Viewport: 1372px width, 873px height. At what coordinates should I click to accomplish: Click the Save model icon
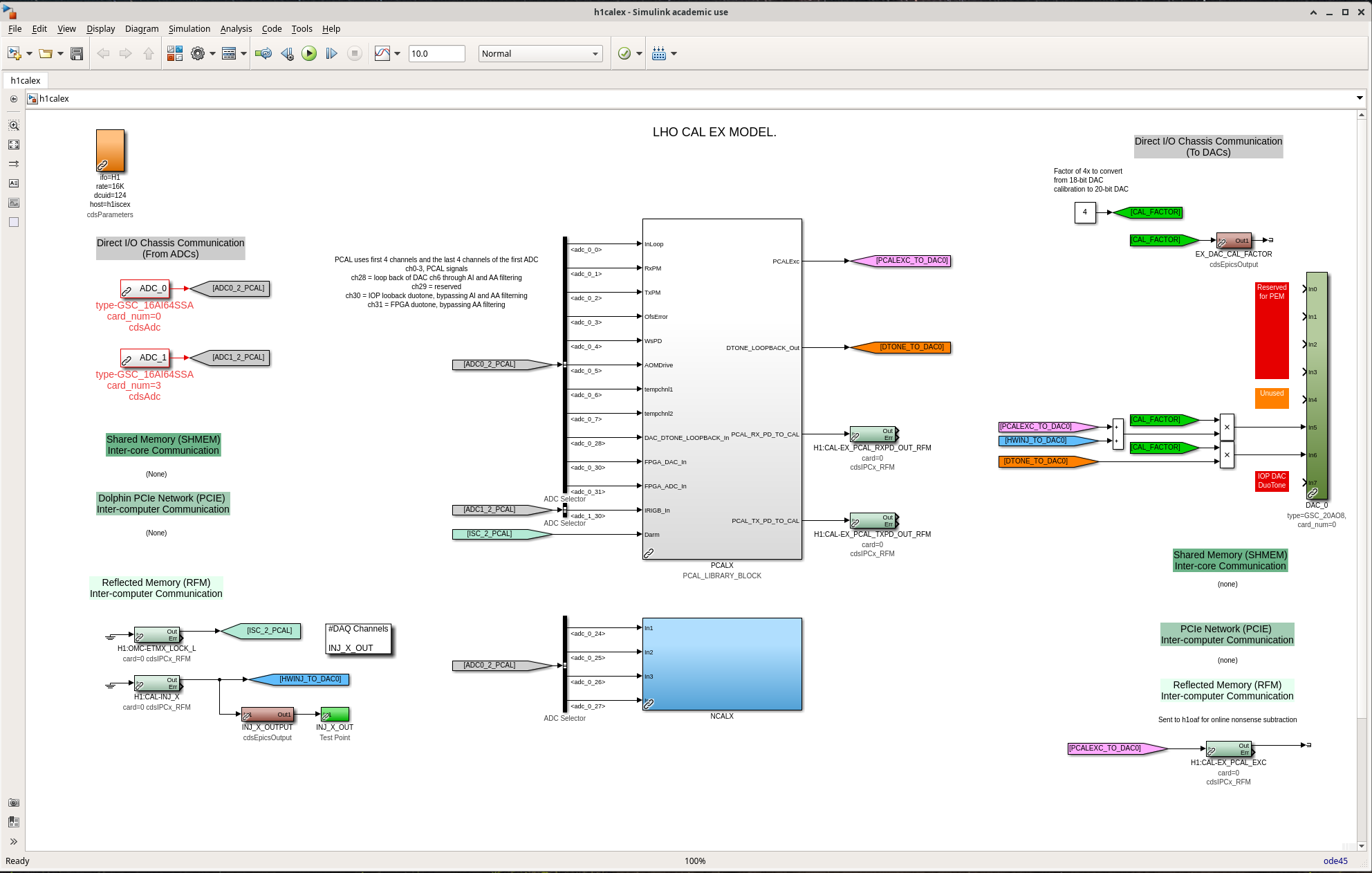point(77,53)
